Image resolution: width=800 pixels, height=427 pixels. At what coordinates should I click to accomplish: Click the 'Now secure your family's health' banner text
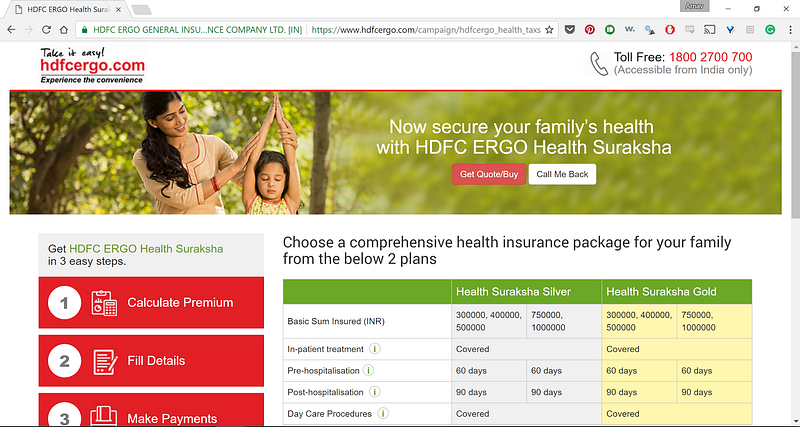click(x=521, y=127)
